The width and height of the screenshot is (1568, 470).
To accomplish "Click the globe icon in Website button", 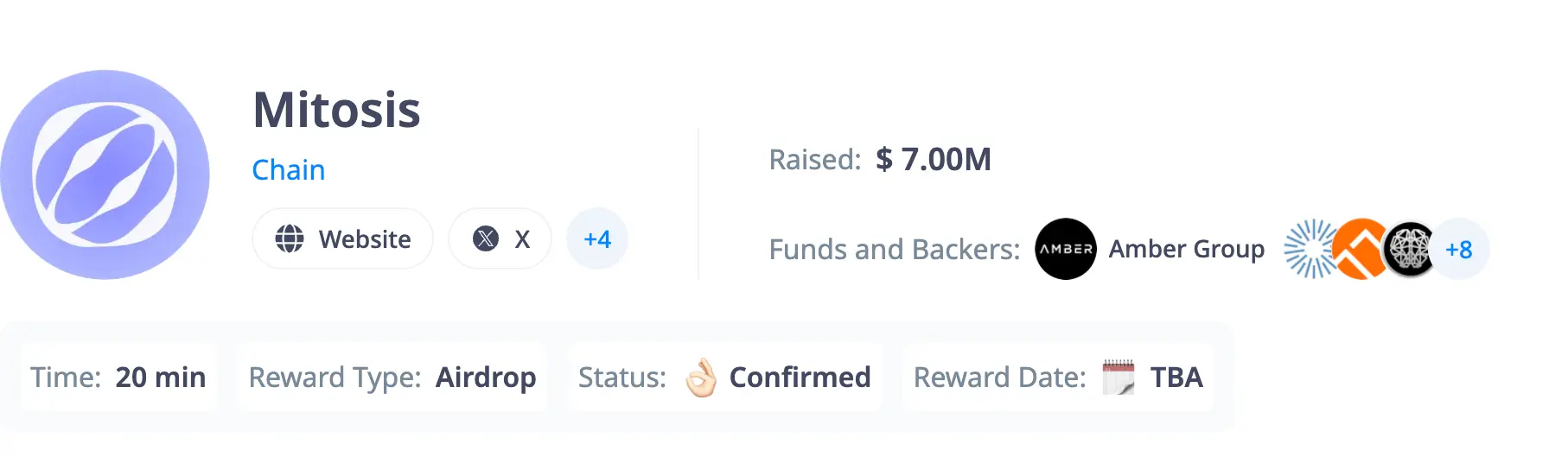I will pyautogui.click(x=290, y=238).
